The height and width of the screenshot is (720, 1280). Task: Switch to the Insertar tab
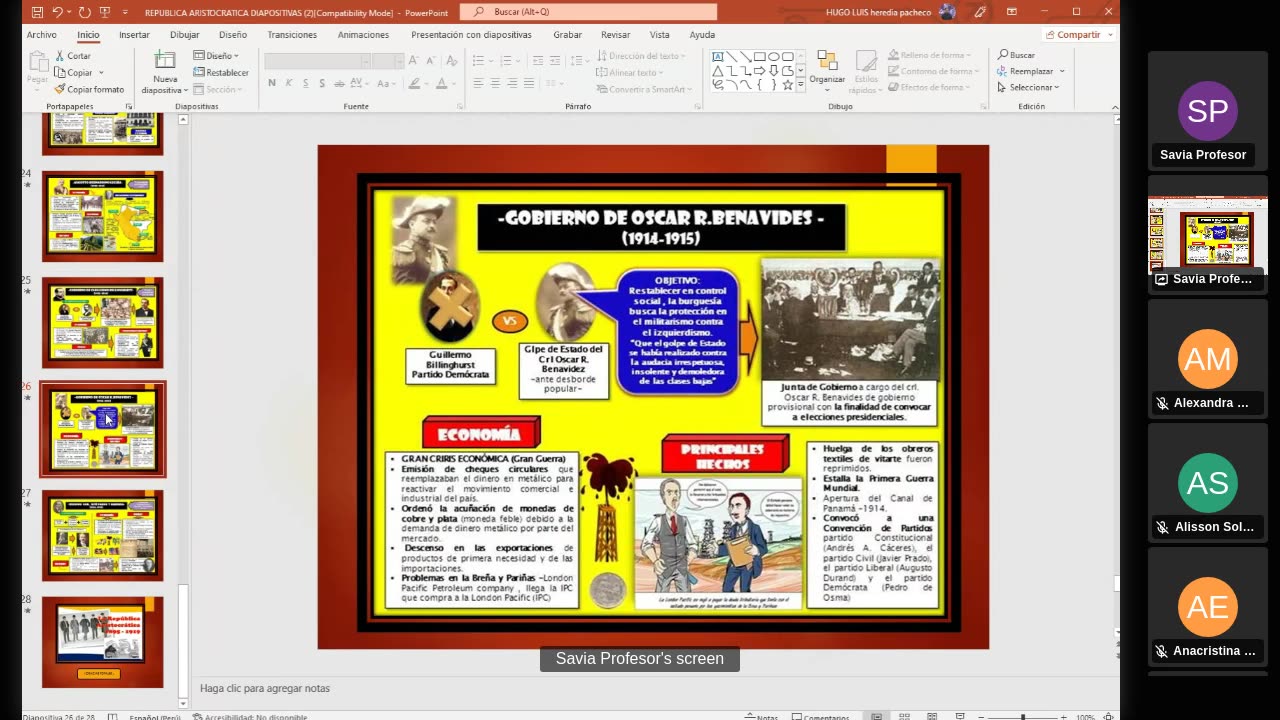pos(134,35)
